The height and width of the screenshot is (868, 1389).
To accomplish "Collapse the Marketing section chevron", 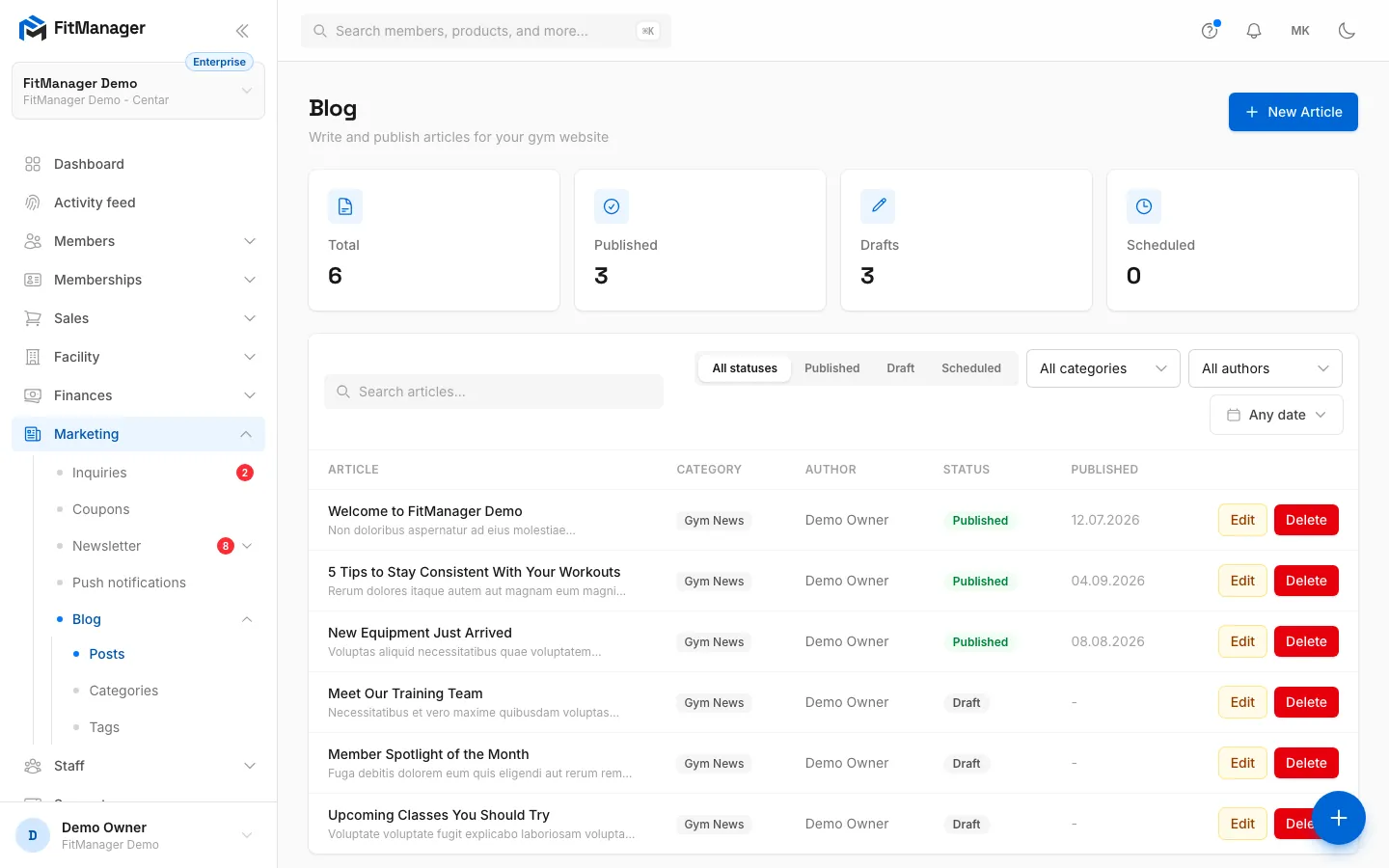I will (246, 434).
